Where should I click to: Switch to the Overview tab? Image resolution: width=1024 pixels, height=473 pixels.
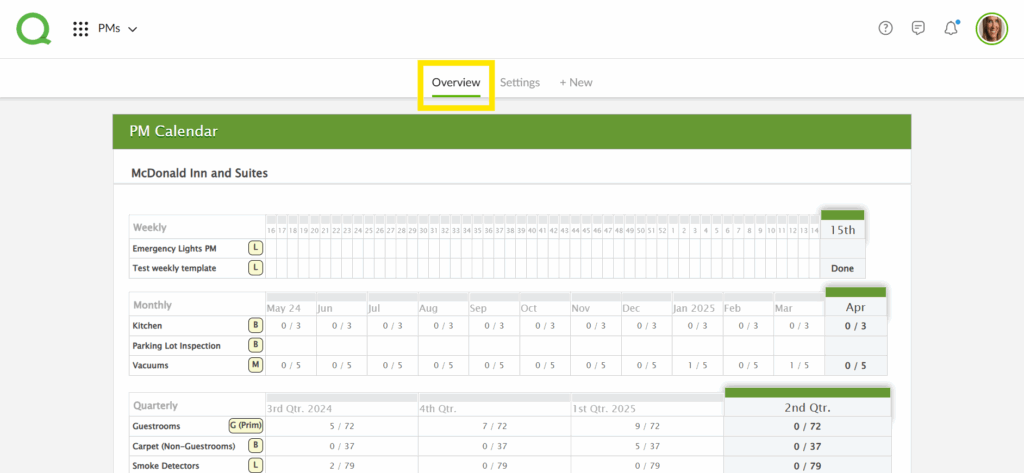coord(456,82)
